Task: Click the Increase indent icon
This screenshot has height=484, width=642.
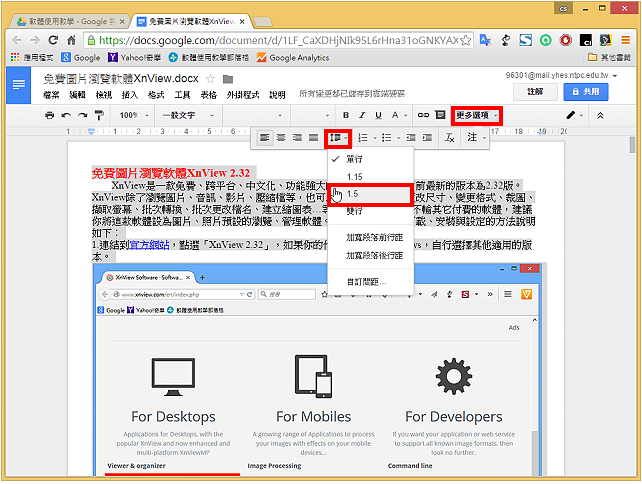Action: pos(427,138)
